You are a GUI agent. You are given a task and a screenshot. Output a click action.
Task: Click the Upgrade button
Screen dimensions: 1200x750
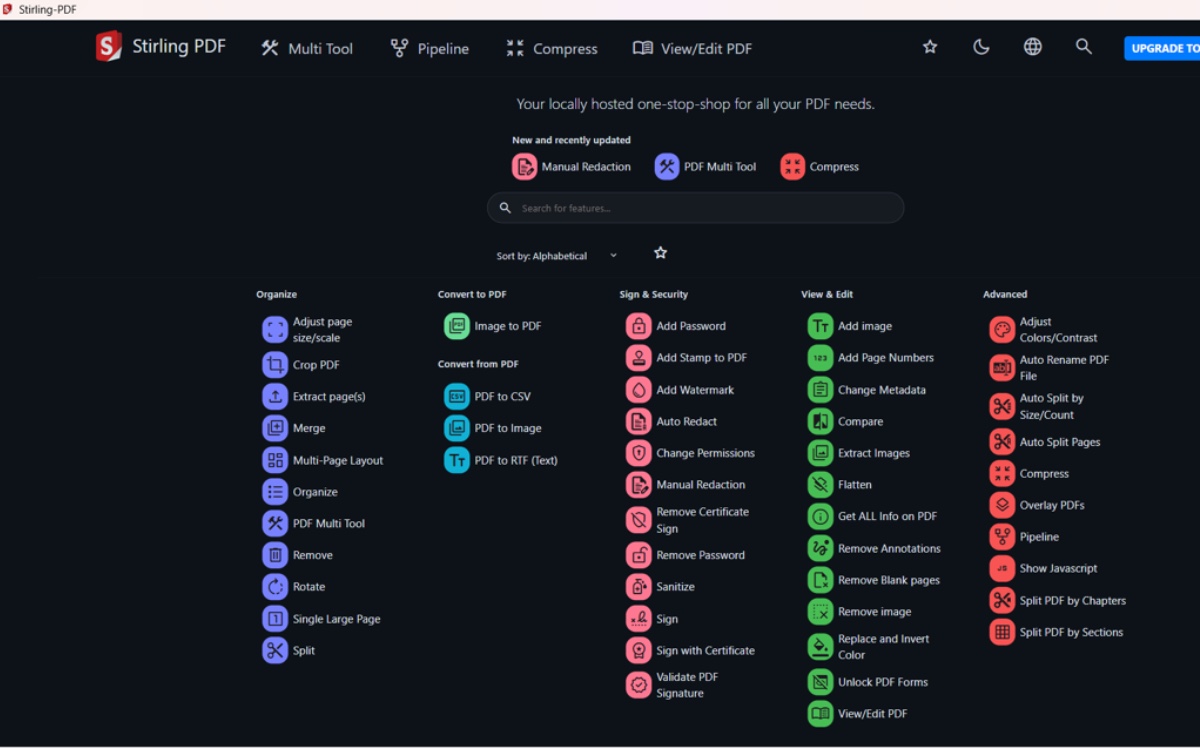click(1162, 48)
